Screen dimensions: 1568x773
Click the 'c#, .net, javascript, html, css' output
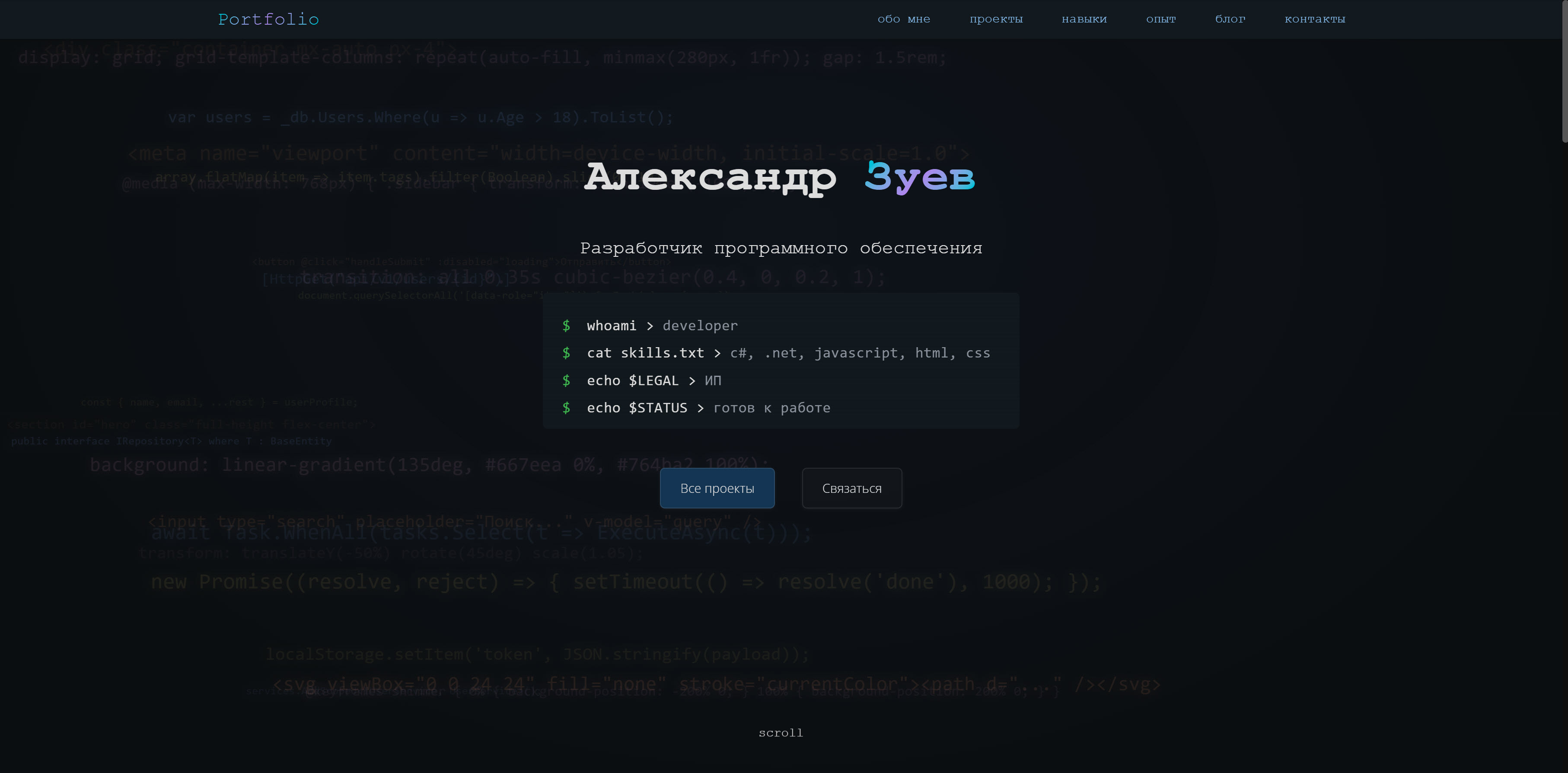[x=860, y=354]
